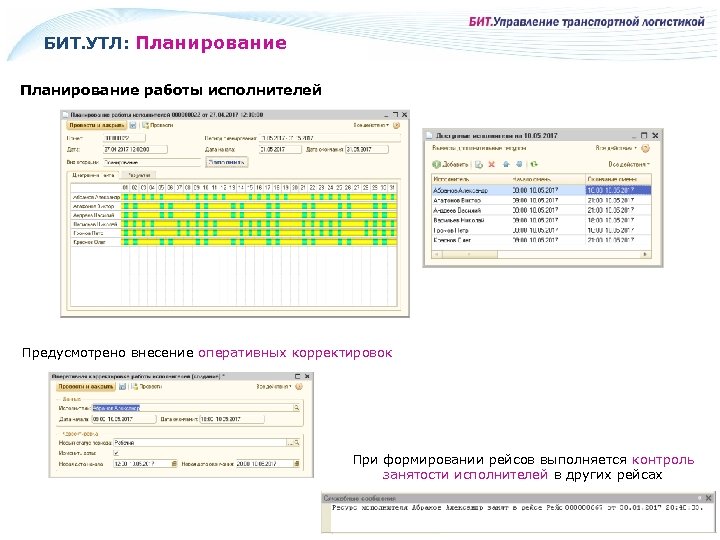Focus Новая дата окончания field

pyautogui.click(x=264, y=464)
